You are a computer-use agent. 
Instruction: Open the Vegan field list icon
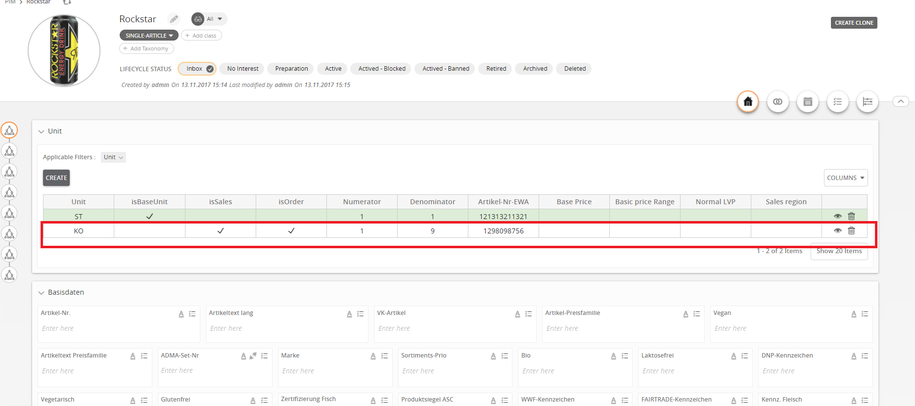point(865,314)
